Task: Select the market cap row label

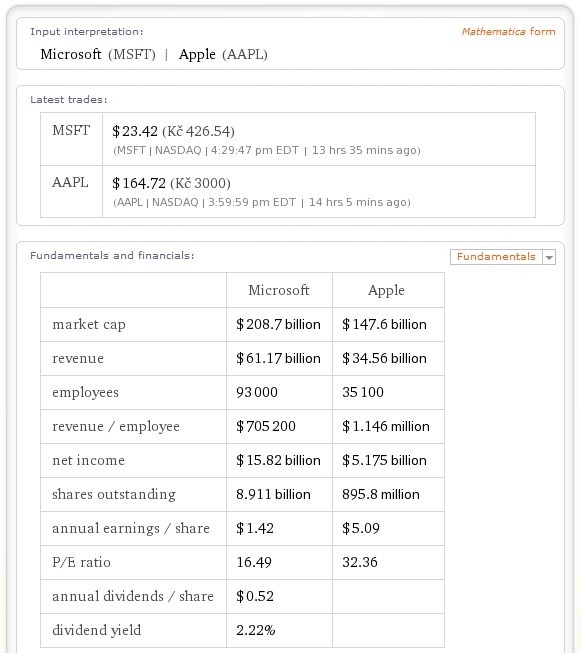Action: (x=89, y=324)
